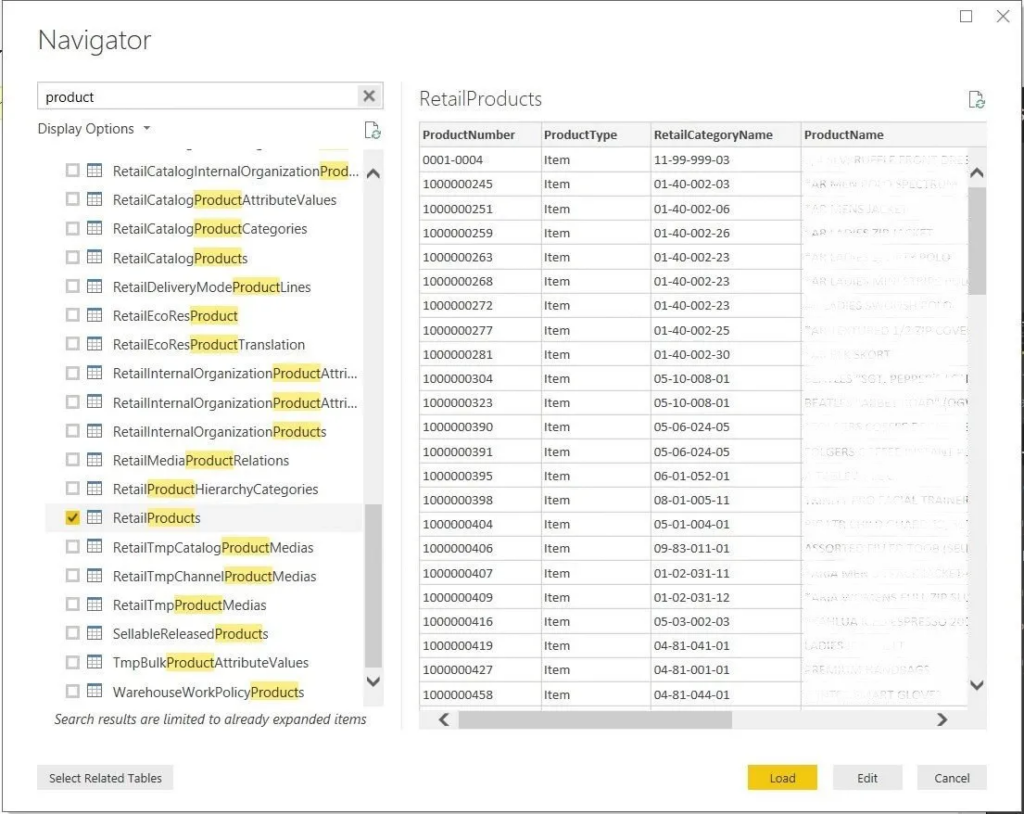1024x814 pixels.
Task: Check the RetailCatalogProducts checkbox
Action: coord(72,257)
